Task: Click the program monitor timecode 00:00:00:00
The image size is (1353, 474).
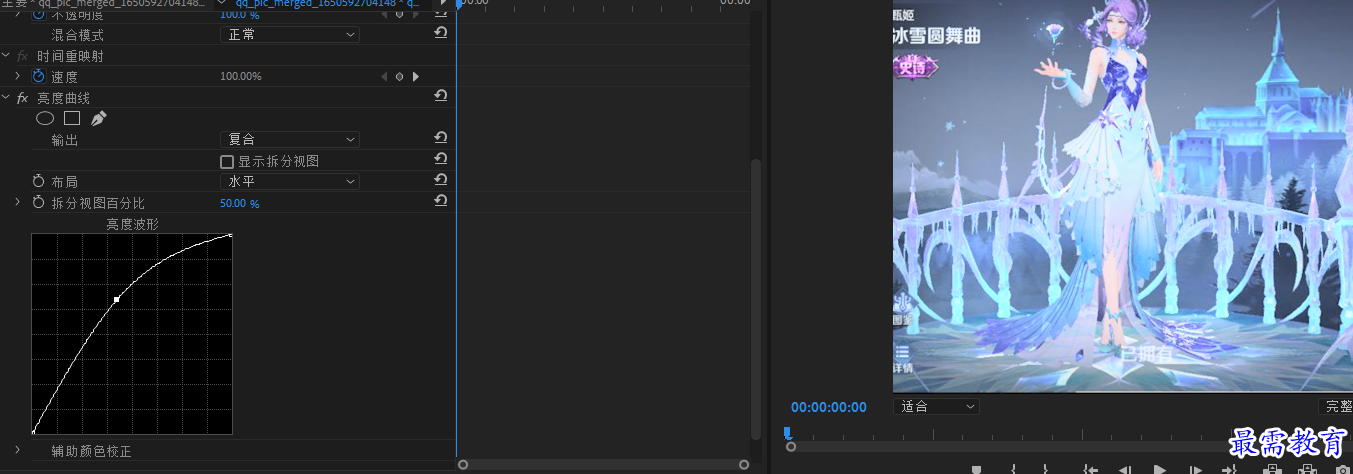Action: pyautogui.click(x=828, y=407)
